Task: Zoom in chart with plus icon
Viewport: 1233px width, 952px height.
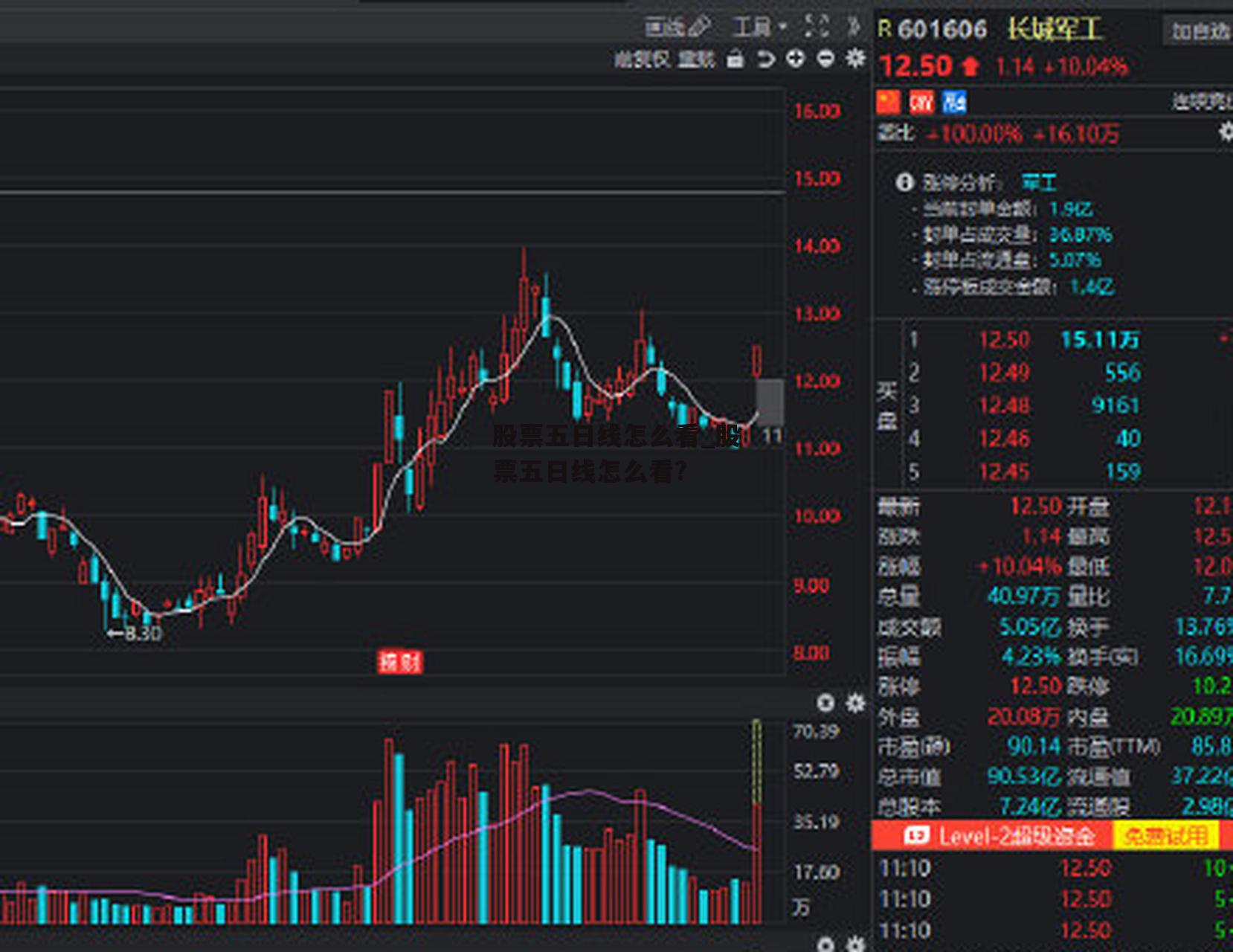Action: tap(796, 58)
